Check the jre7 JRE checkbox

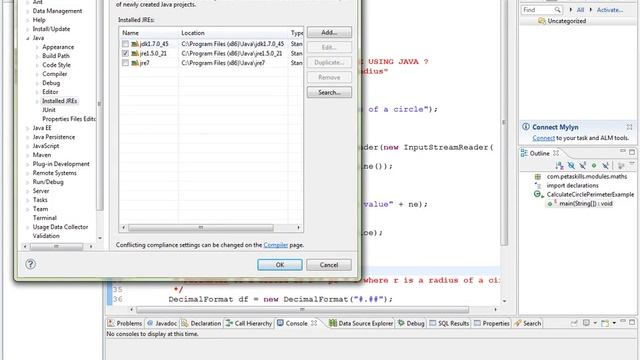pos(125,63)
